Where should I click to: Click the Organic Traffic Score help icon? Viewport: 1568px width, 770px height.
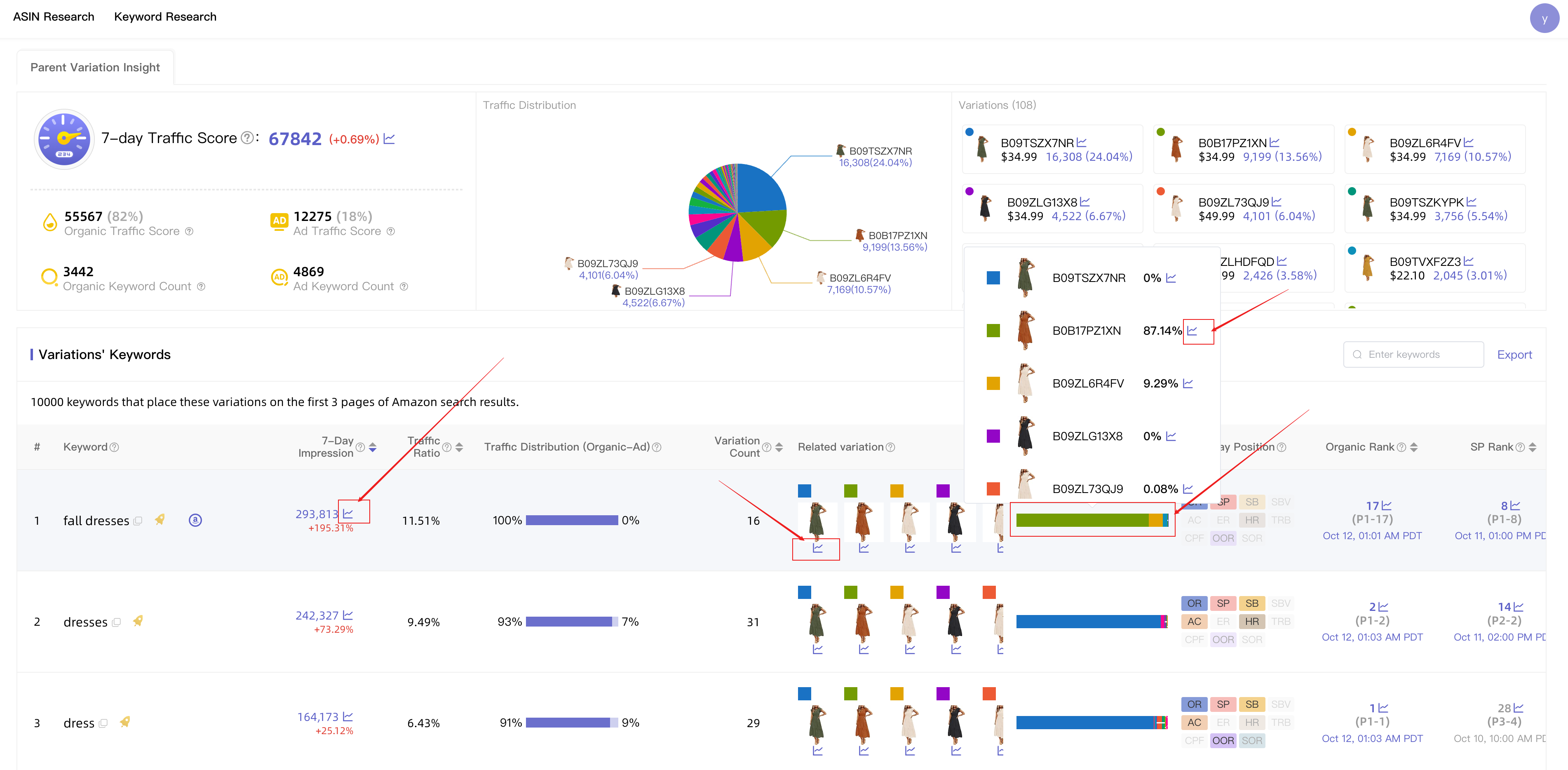pyautogui.click(x=189, y=231)
